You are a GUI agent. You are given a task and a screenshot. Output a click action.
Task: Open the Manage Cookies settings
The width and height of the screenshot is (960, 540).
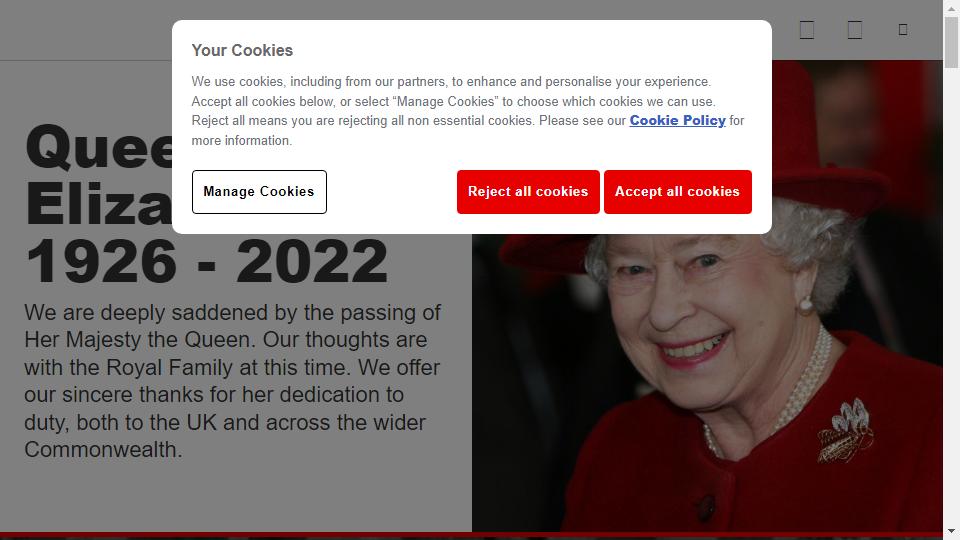click(259, 192)
